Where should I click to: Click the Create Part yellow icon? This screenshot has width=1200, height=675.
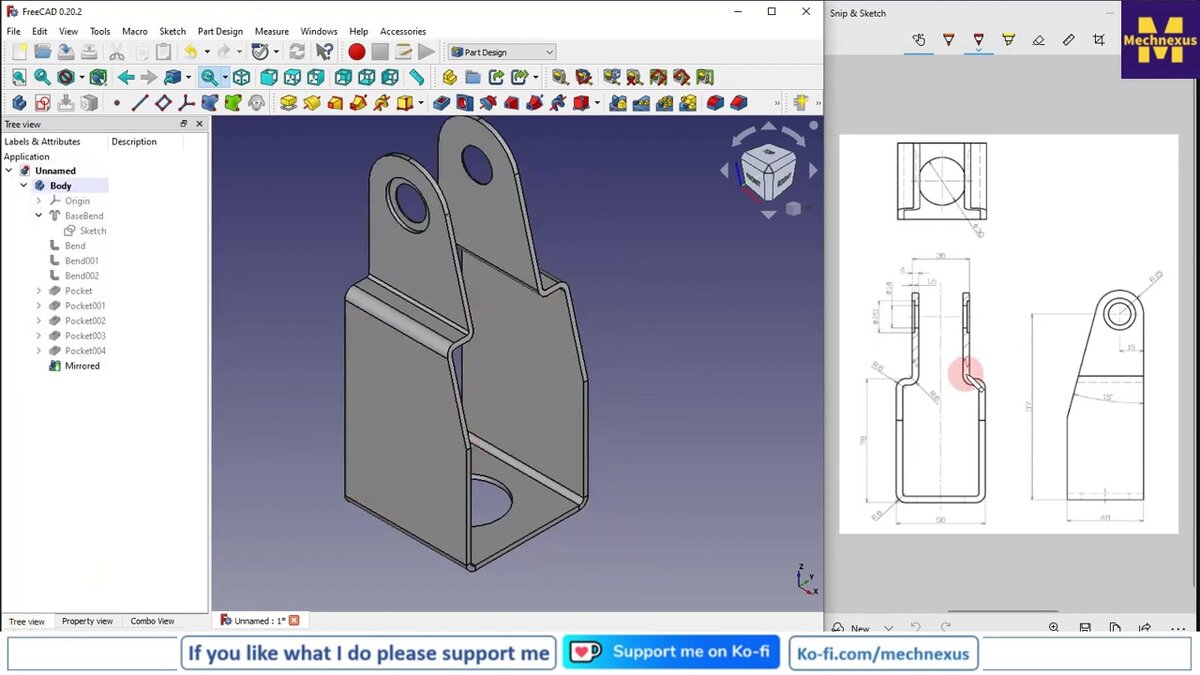point(450,77)
